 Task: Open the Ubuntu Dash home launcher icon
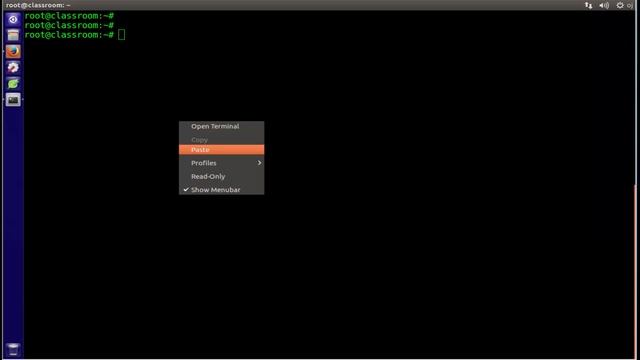click(13, 19)
